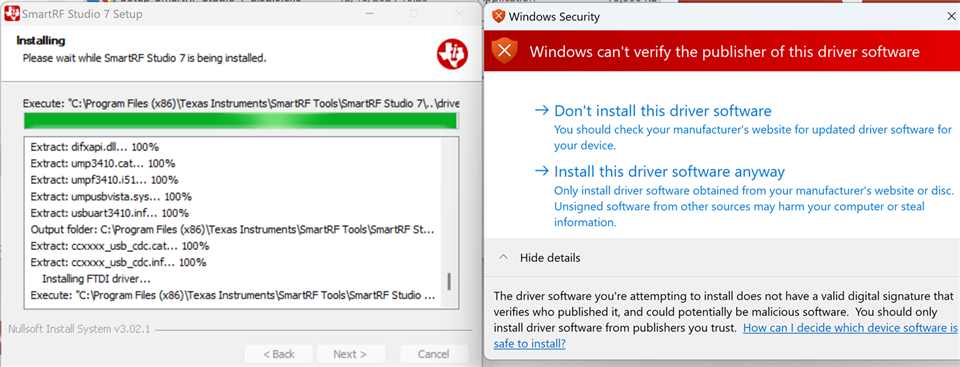The image size is (960, 367).
Task: Click the Texas Instruments logo in installer header
Action: [x=452, y=54]
